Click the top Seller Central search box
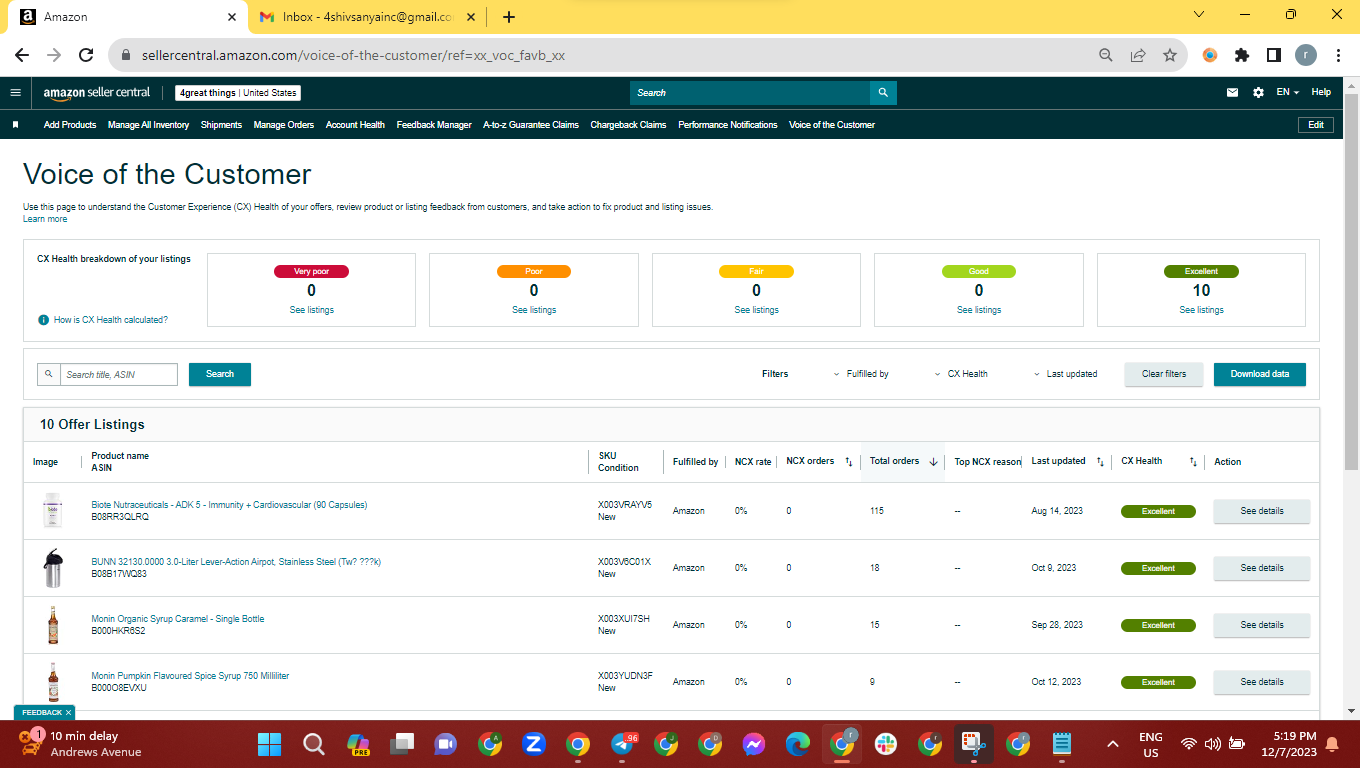The width and height of the screenshot is (1360, 768). pos(750,92)
